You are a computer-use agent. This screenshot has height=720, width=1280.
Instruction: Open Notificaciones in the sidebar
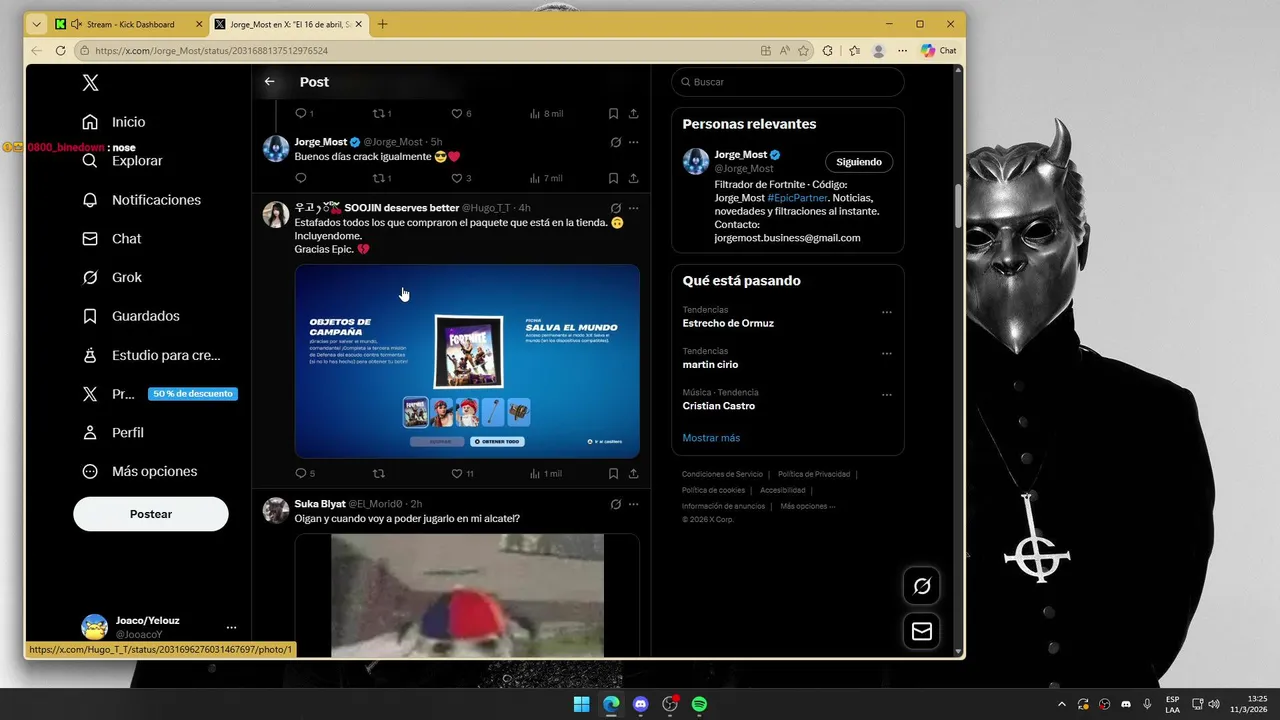[x=142, y=200]
